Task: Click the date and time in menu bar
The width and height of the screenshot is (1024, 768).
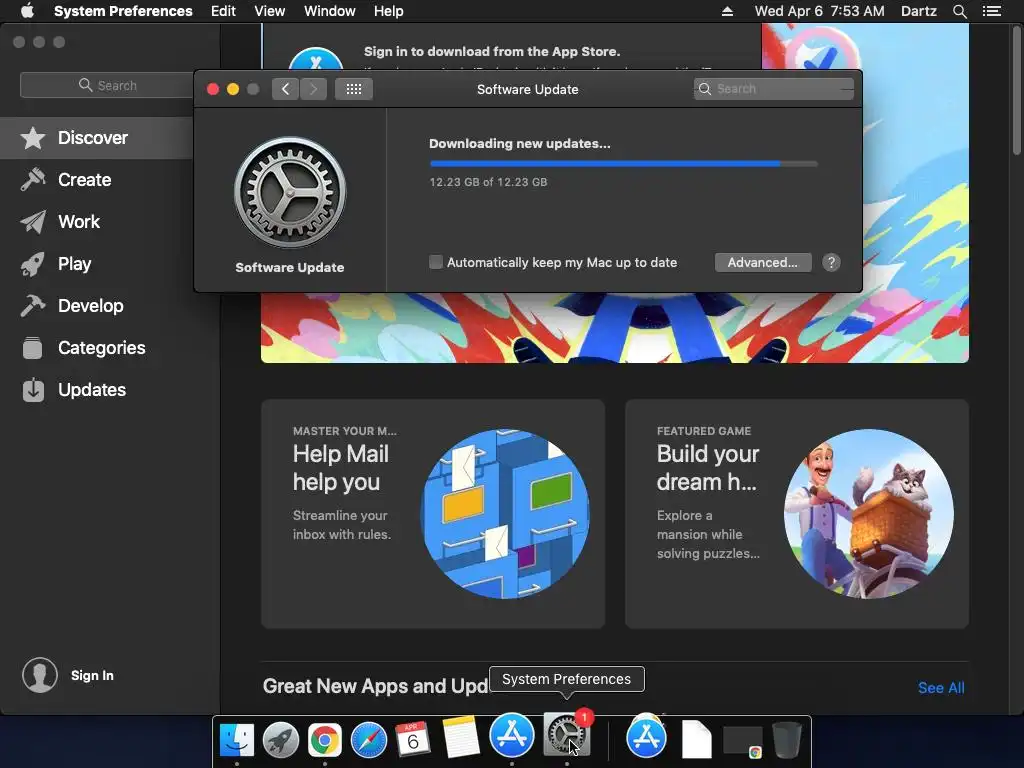Action: 820,11
